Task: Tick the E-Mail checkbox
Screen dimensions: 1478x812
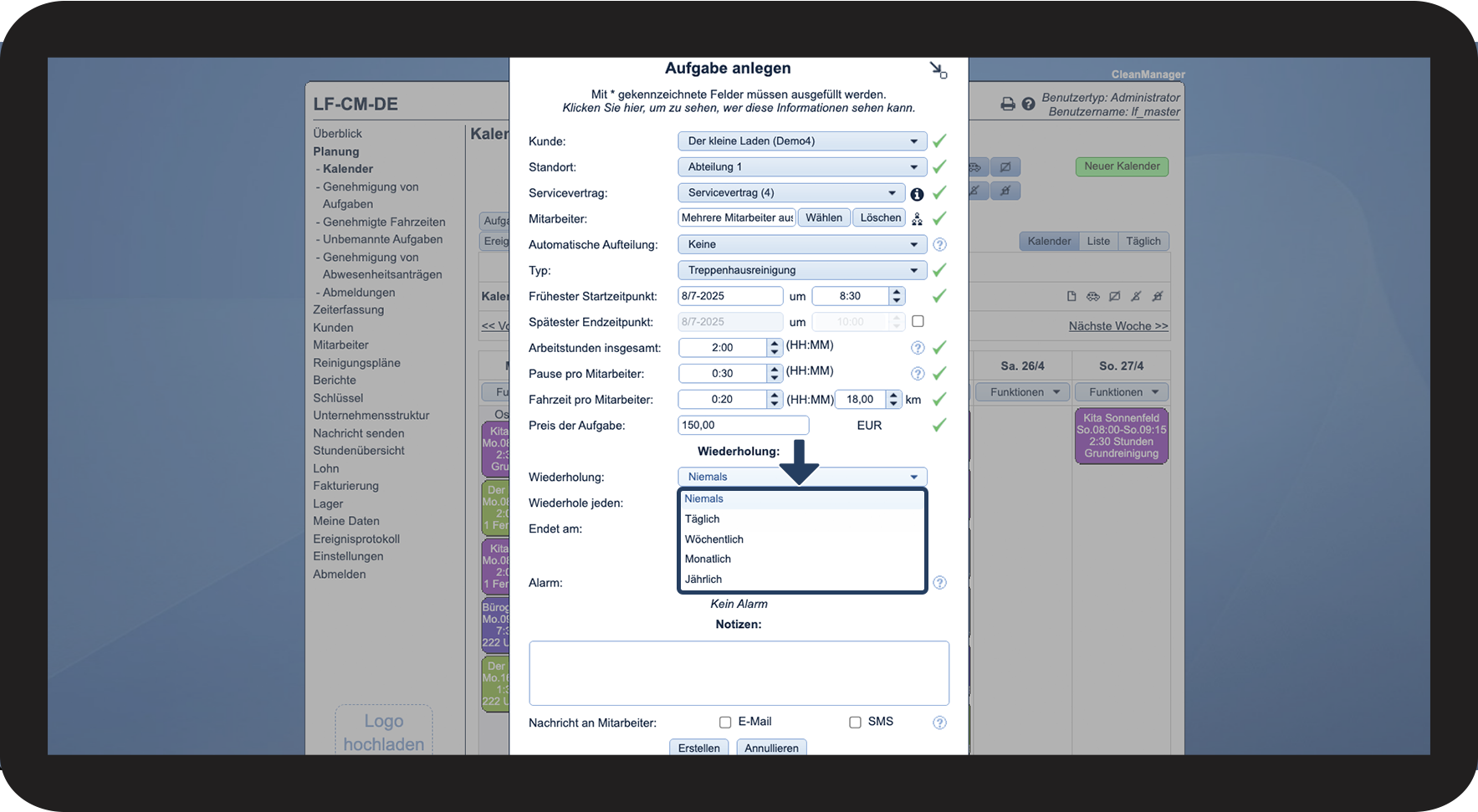Action: tap(725, 723)
